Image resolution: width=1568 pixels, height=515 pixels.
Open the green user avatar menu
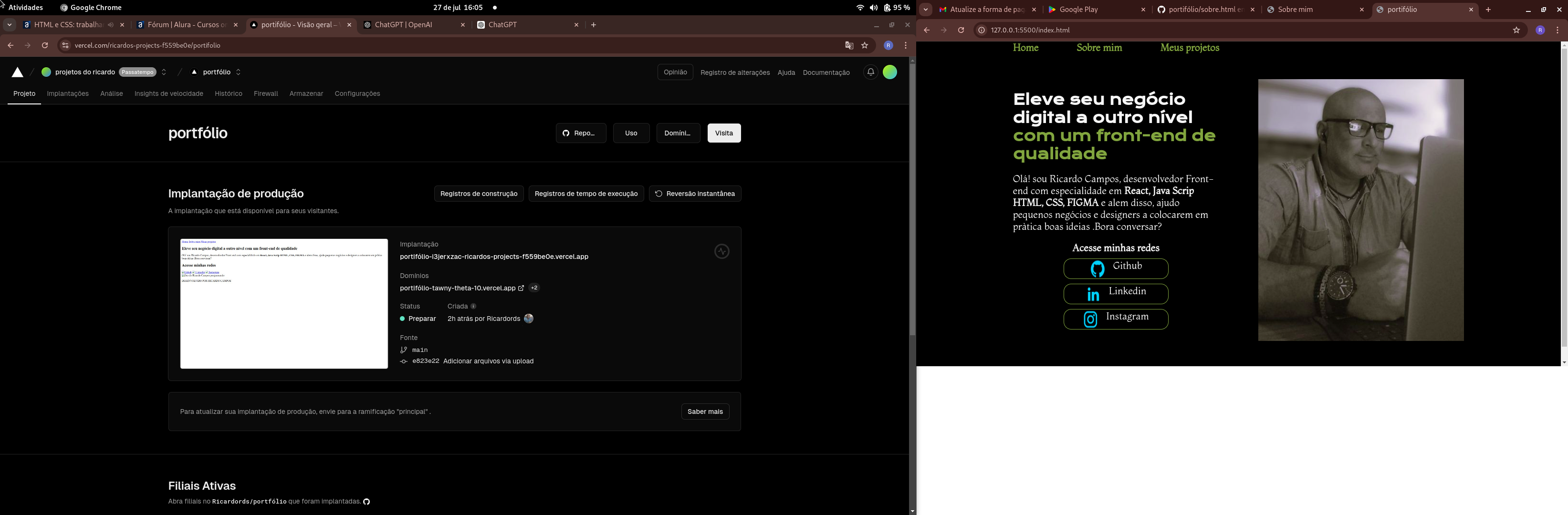pyautogui.click(x=890, y=72)
